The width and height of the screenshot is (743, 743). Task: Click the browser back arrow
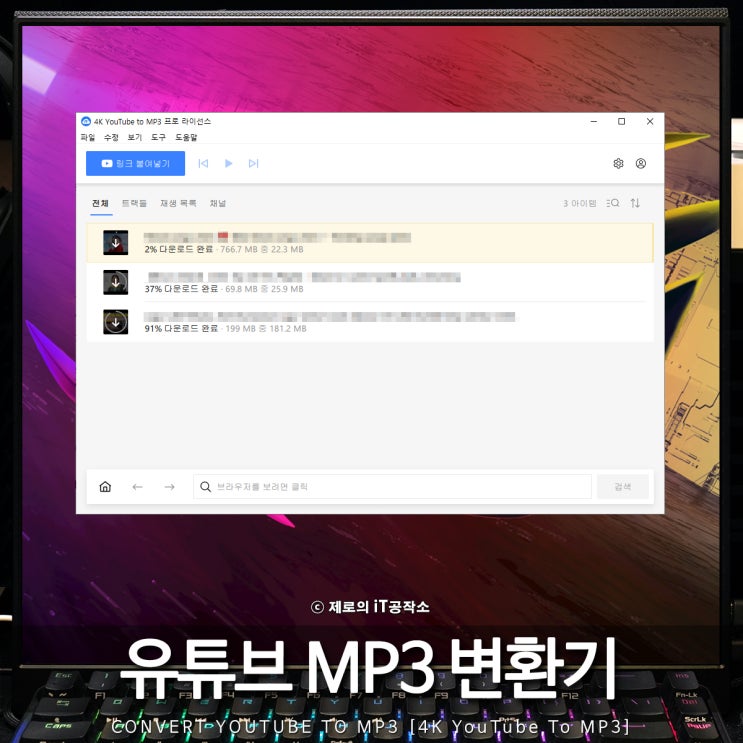pyautogui.click(x=137, y=487)
